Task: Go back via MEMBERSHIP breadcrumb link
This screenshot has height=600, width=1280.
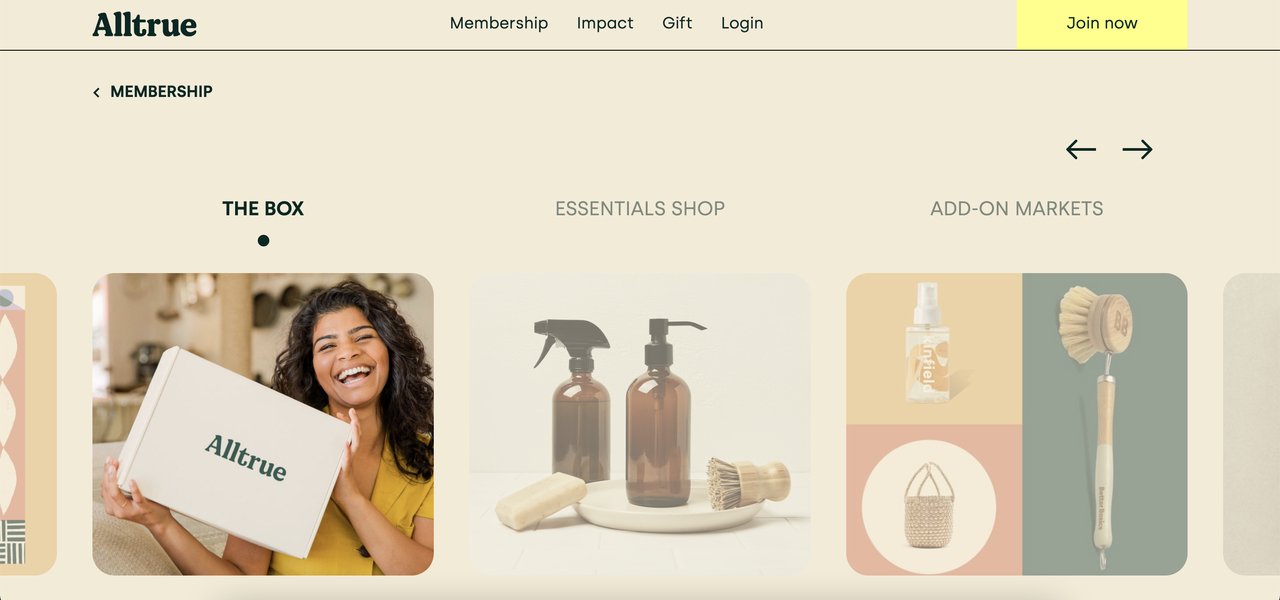Action: click(161, 91)
